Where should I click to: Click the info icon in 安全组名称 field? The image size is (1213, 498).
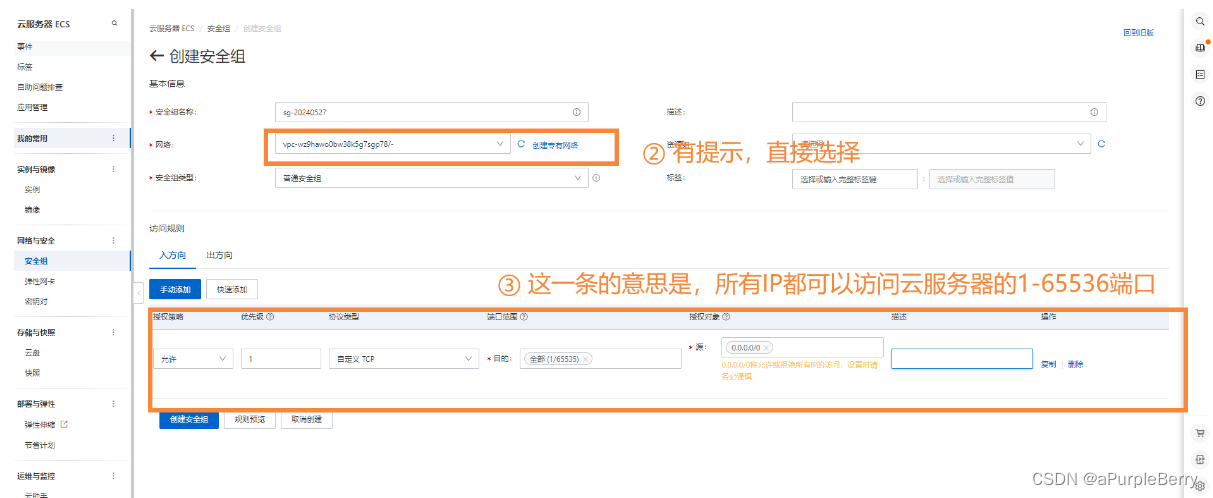pyautogui.click(x=576, y=112)
